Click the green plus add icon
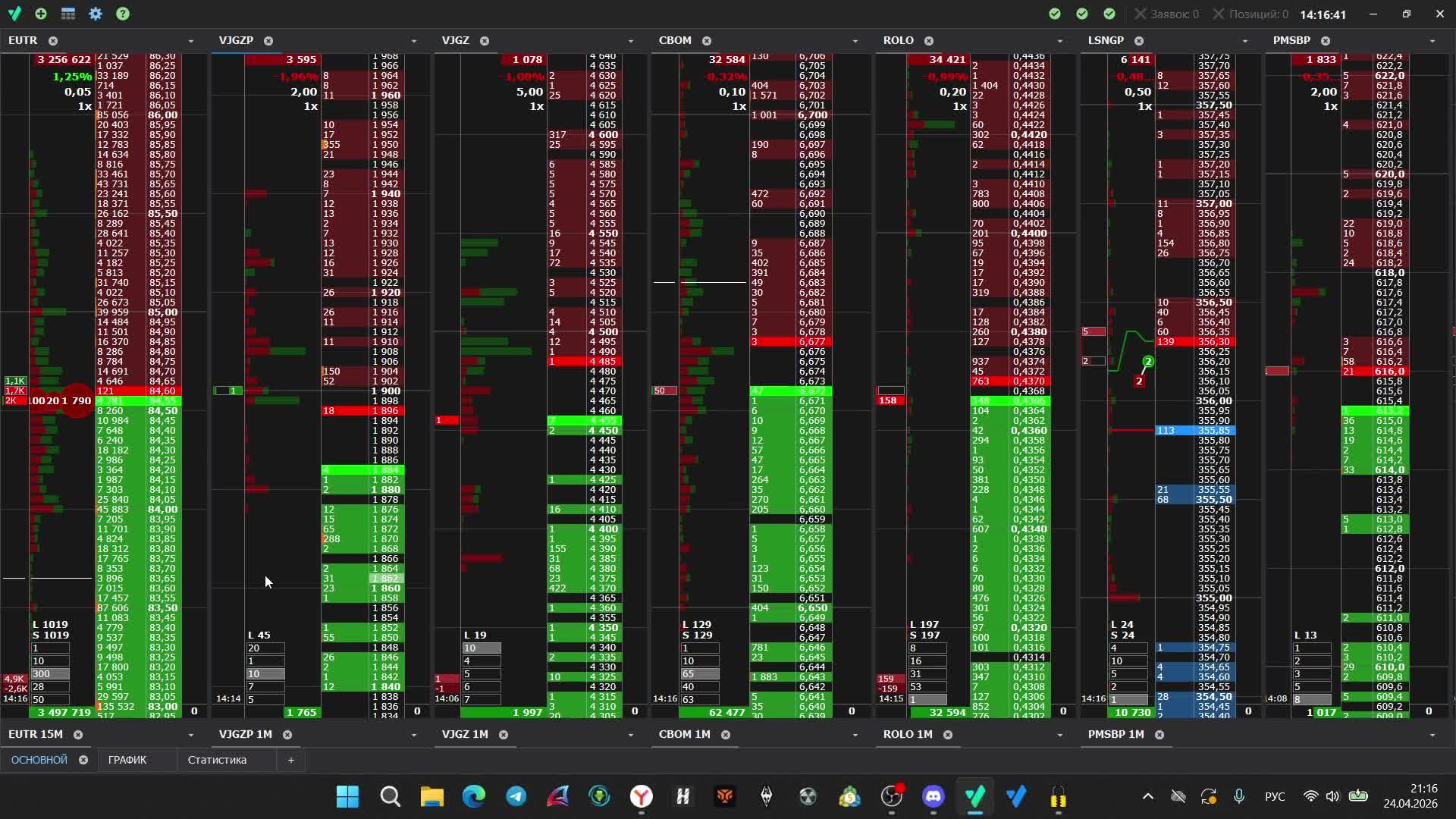The image size is (1456, 819). point(41,14)
